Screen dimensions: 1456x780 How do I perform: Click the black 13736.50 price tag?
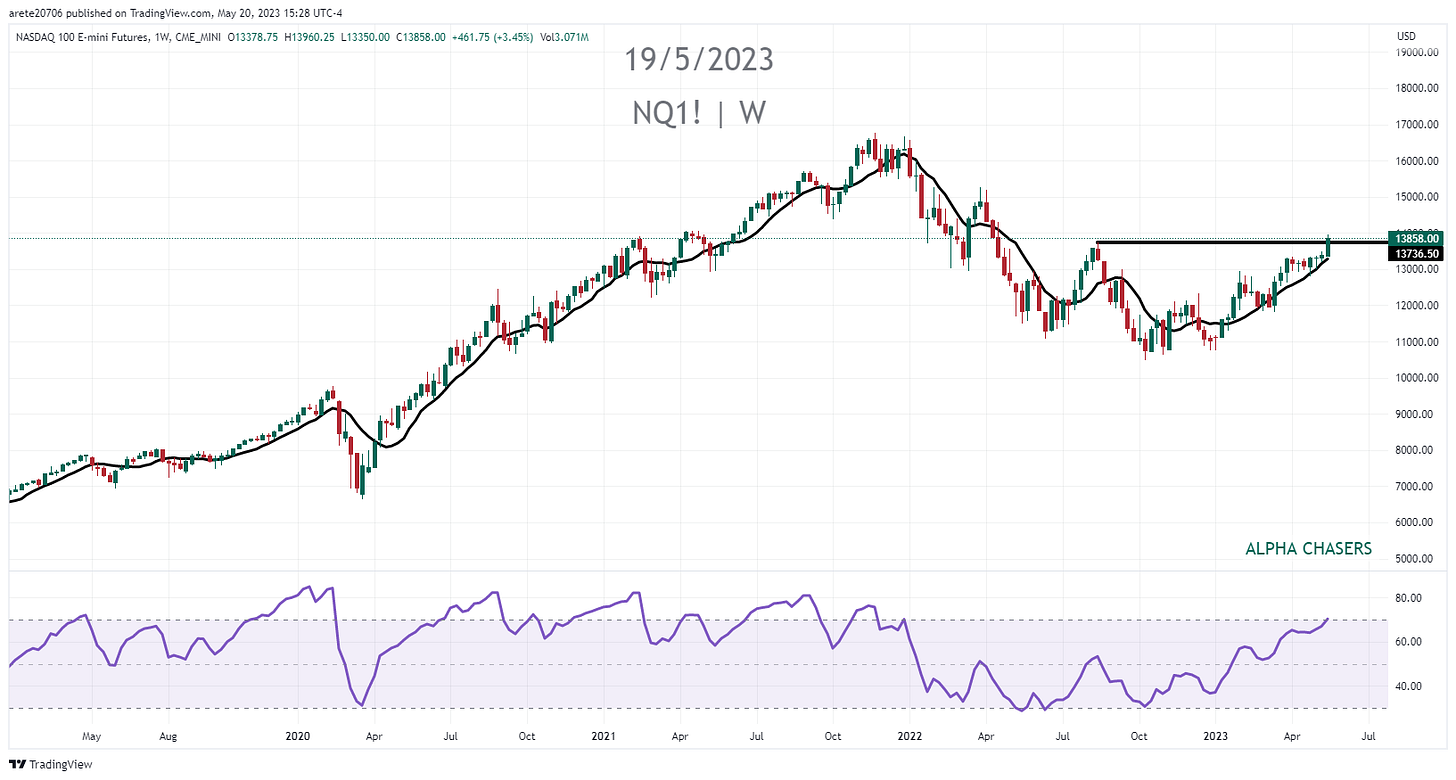pos(1414,254)
